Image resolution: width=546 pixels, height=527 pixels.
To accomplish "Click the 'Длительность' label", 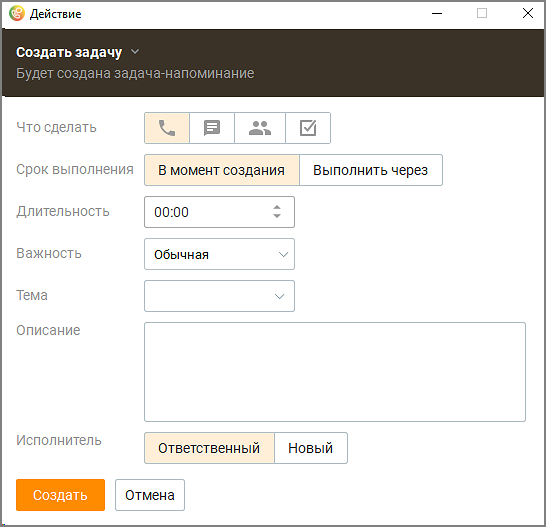I will click(63, 211).
